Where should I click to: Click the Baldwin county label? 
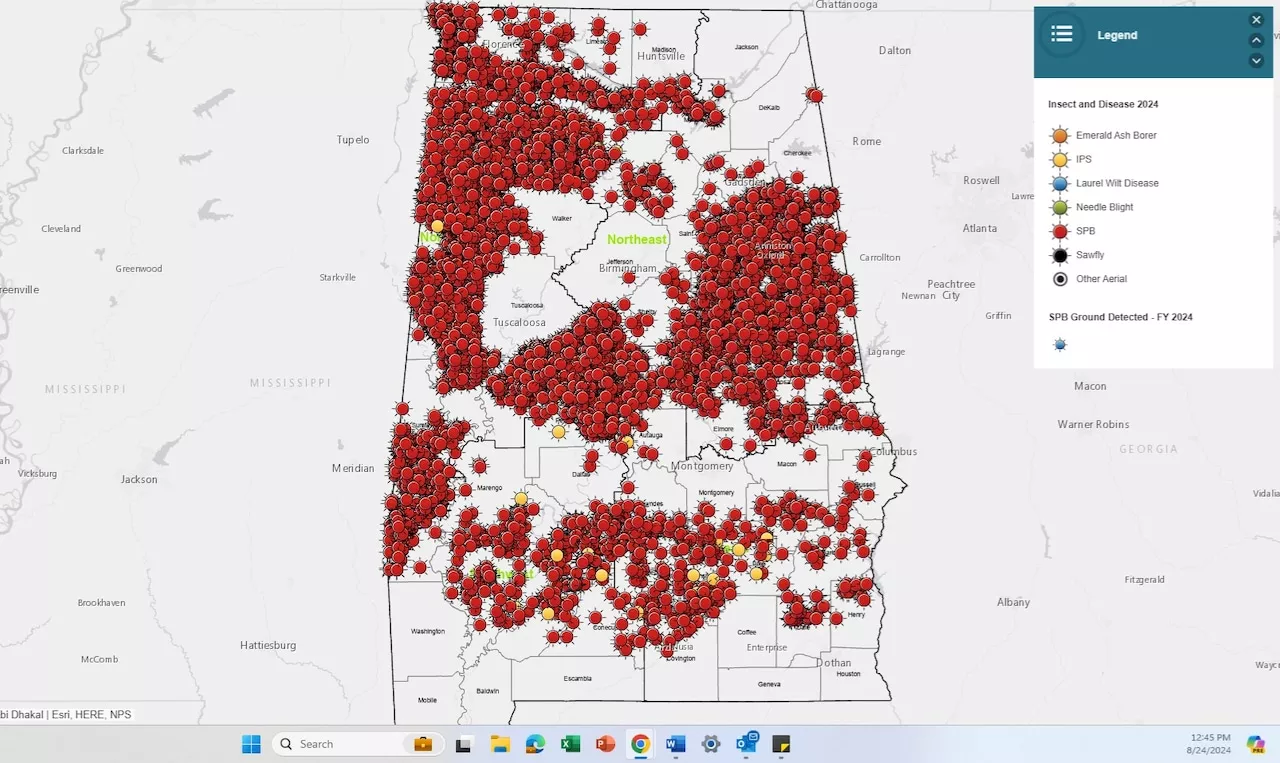488,691
